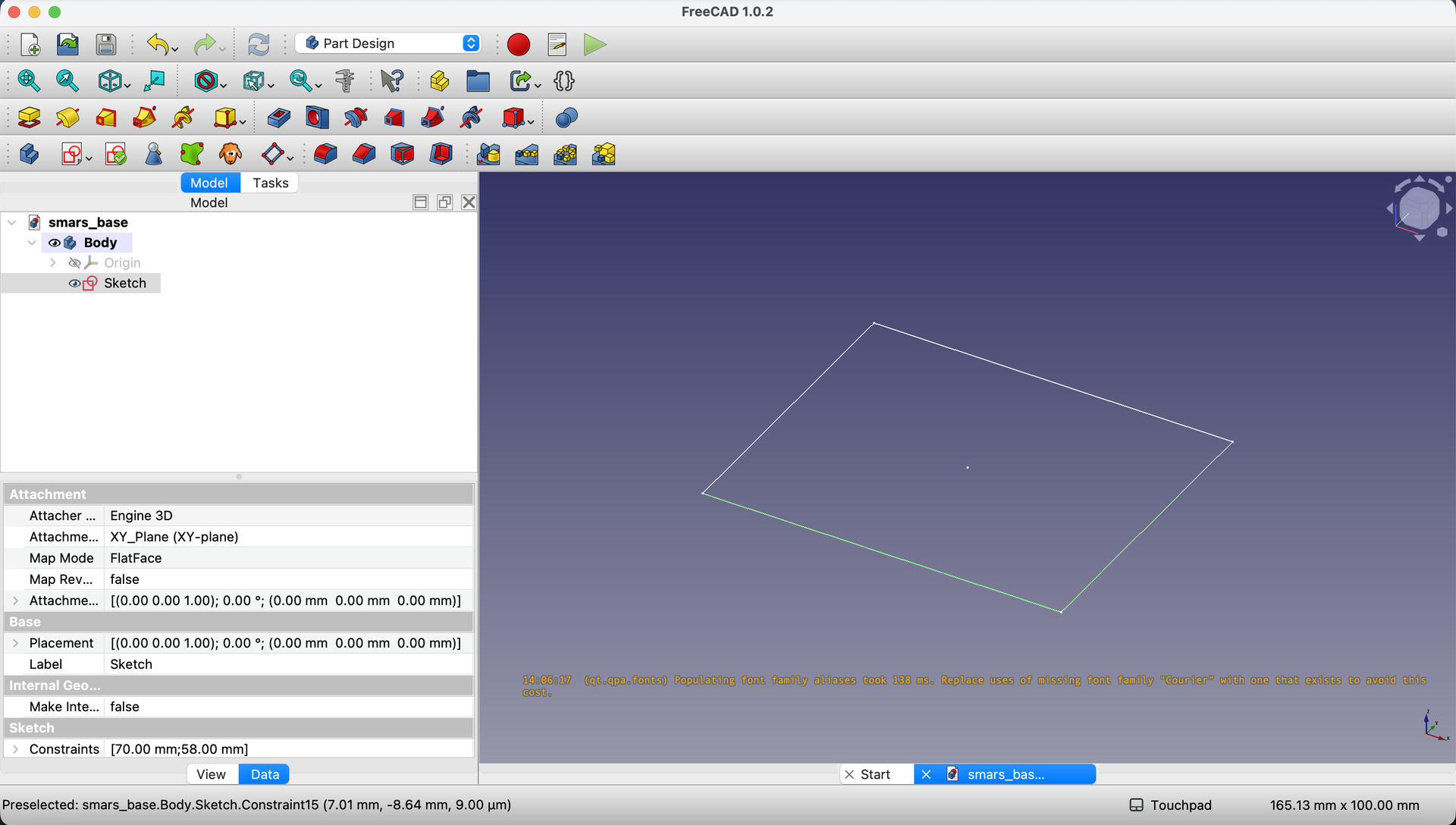Switch to the View property tab

pos(211,774)
